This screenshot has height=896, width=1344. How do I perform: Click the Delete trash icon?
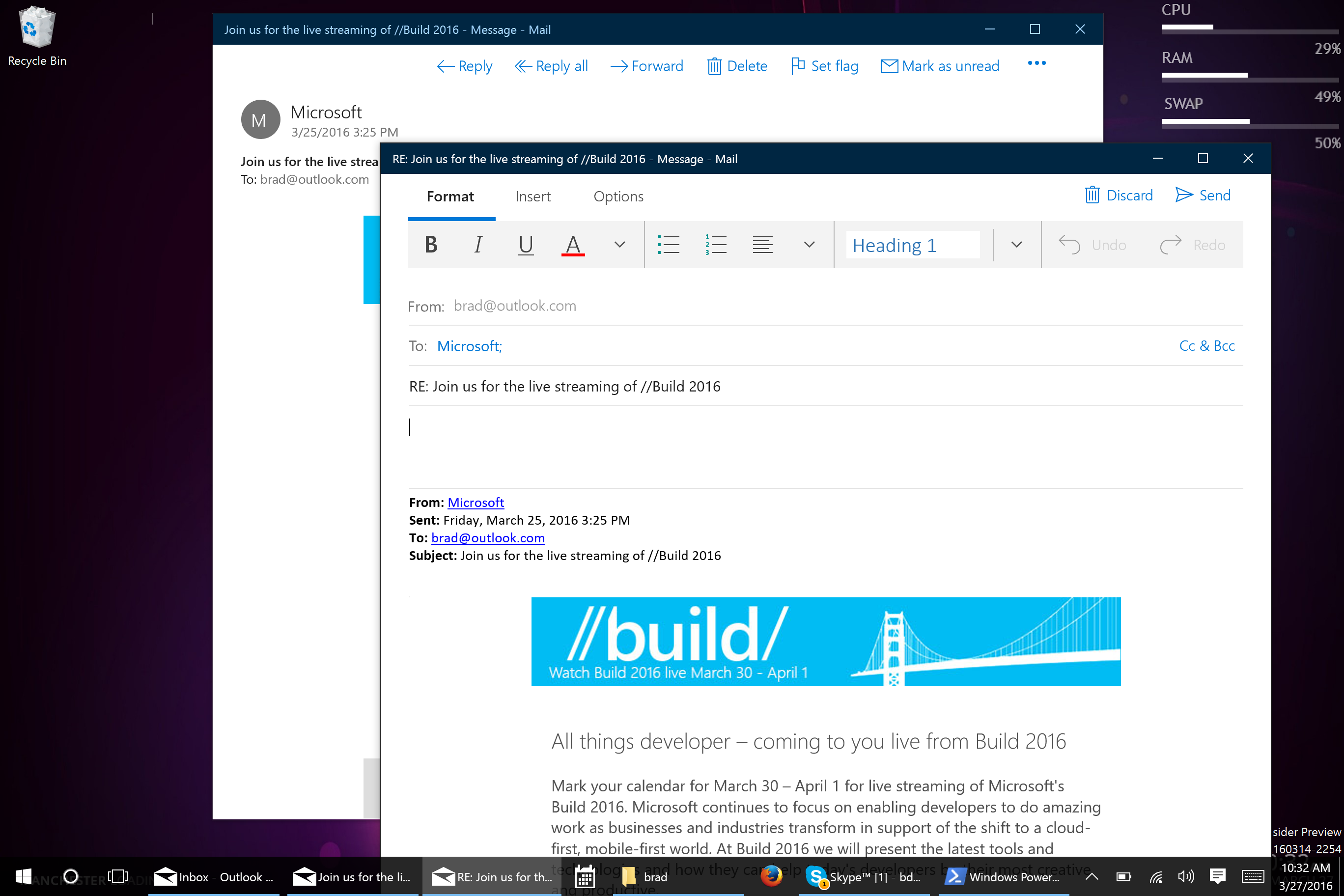coord(714,66)
